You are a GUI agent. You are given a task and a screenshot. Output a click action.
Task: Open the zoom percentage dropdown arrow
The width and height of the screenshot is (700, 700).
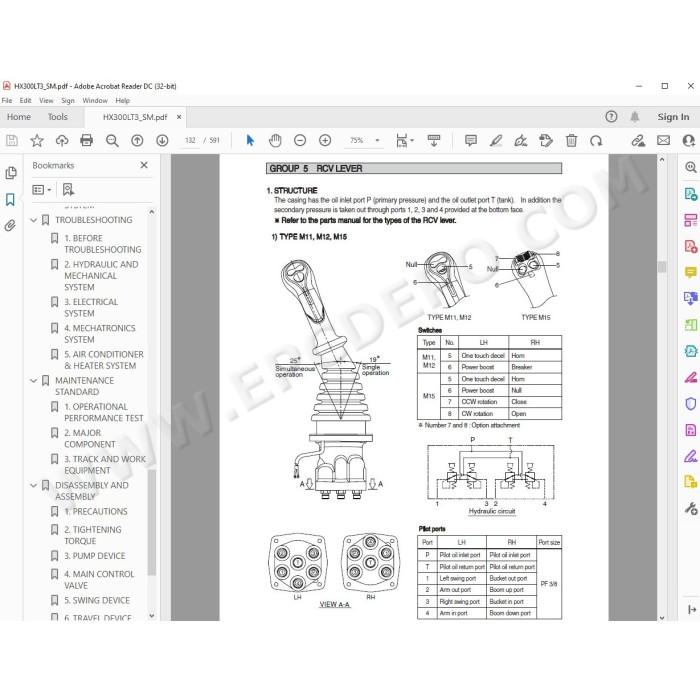(x=377, y=141)
